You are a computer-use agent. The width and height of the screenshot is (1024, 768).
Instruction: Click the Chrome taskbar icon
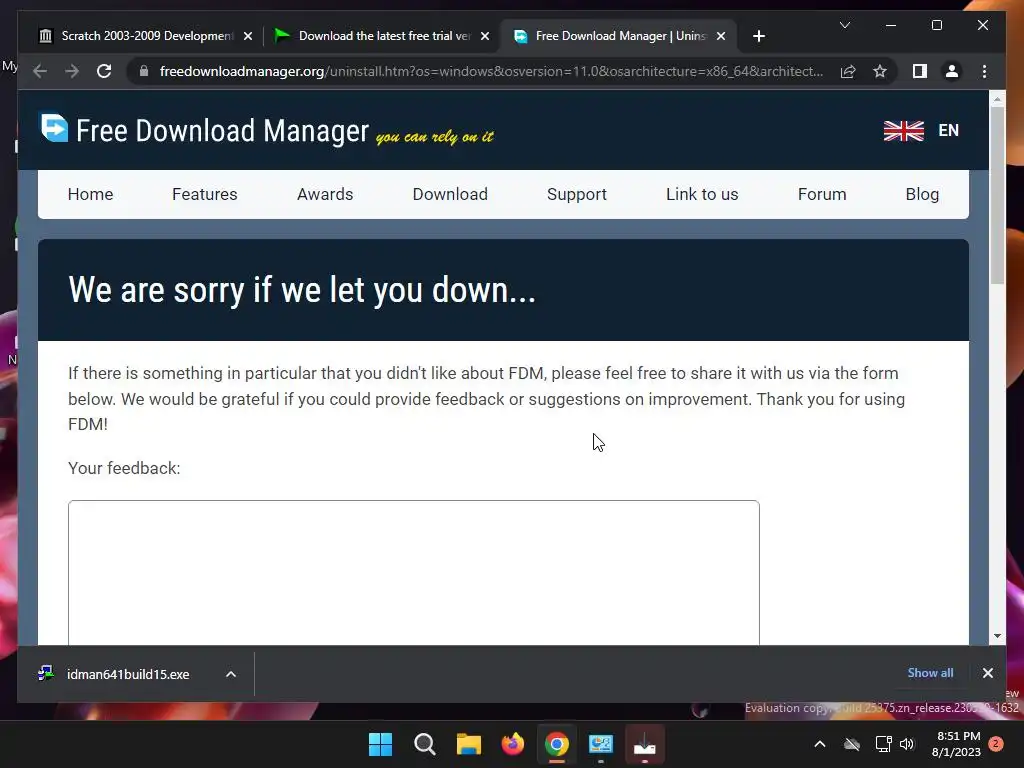coord(556,744)
